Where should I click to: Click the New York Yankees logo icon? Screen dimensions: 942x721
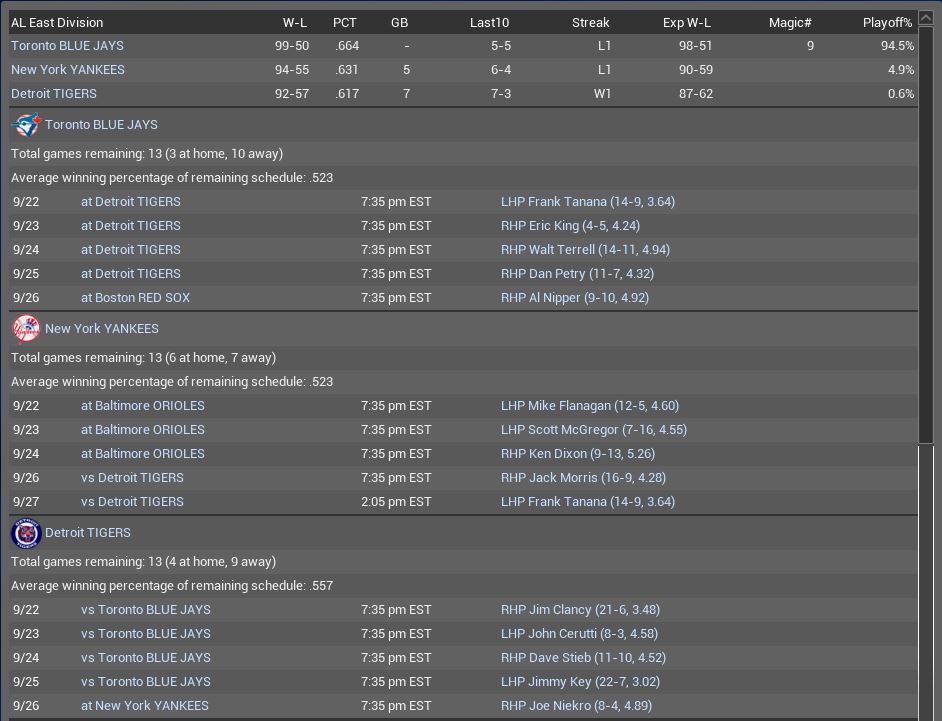[x=26, y=329]
